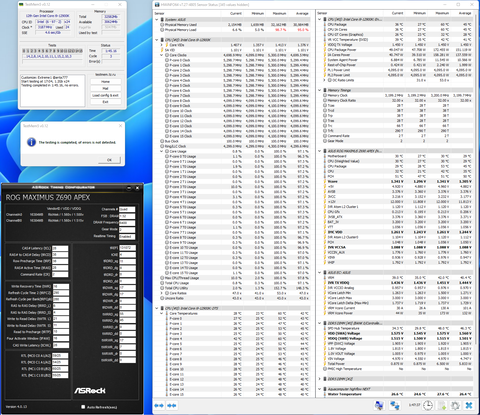The height and width of the screenshot is (415, 480).
Task: Click the CAS# Latency (tCL) field
Action: coord(60,248)
